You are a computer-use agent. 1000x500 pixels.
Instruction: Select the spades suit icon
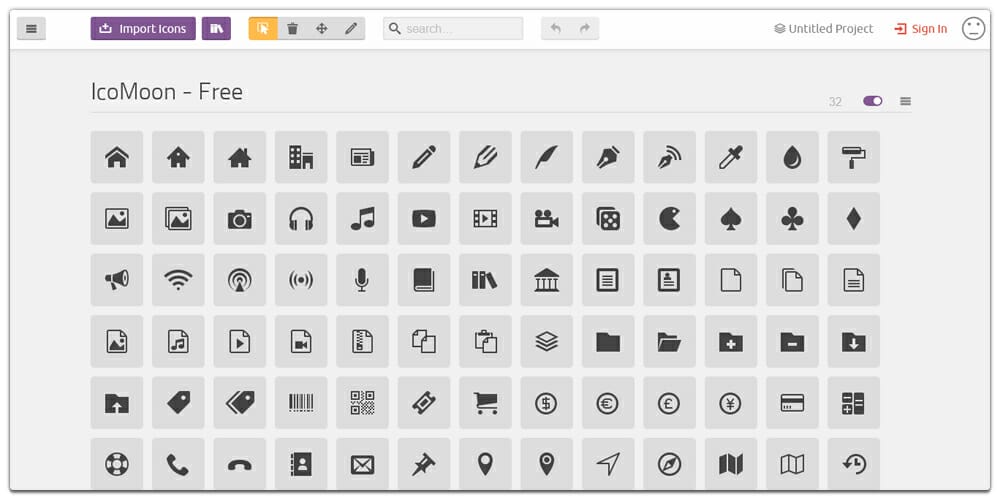(x=731, y=219)
